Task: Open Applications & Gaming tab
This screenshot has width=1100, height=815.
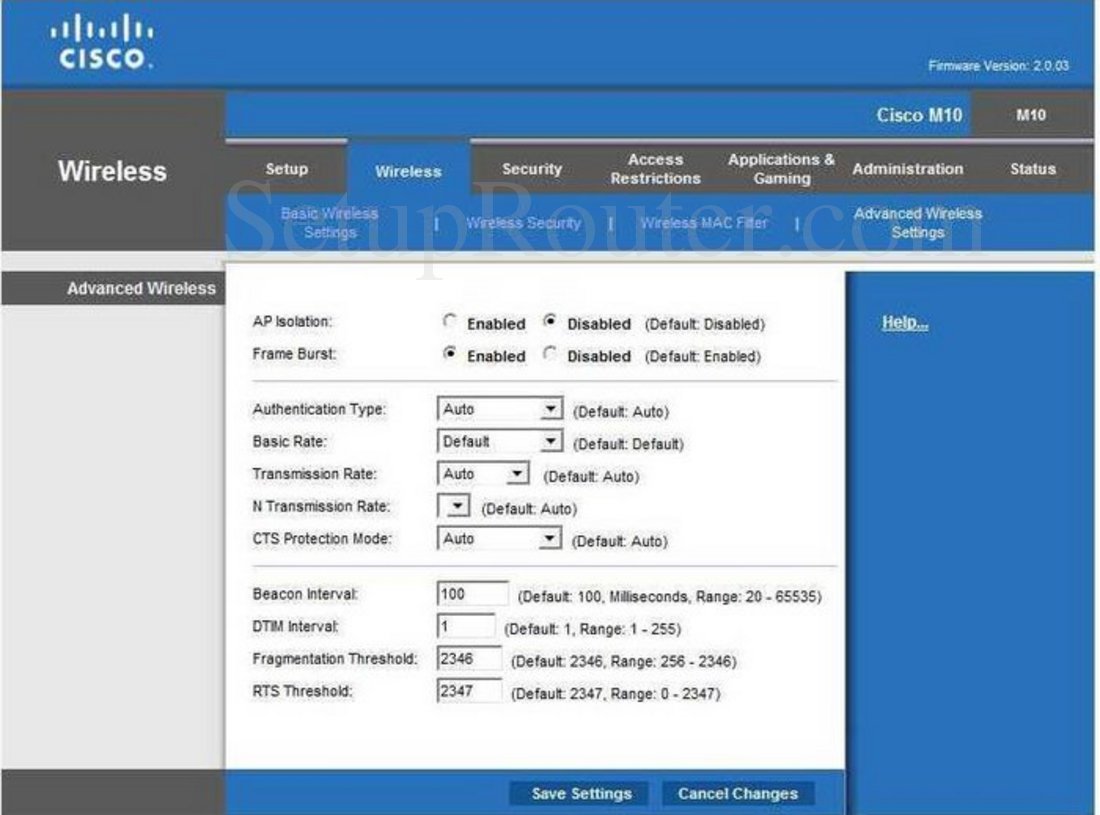Action: (781, 169)
